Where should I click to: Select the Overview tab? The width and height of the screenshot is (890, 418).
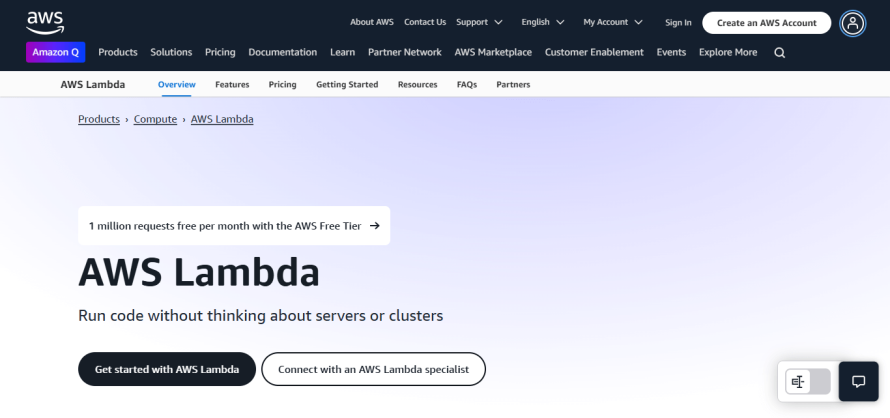177,84
